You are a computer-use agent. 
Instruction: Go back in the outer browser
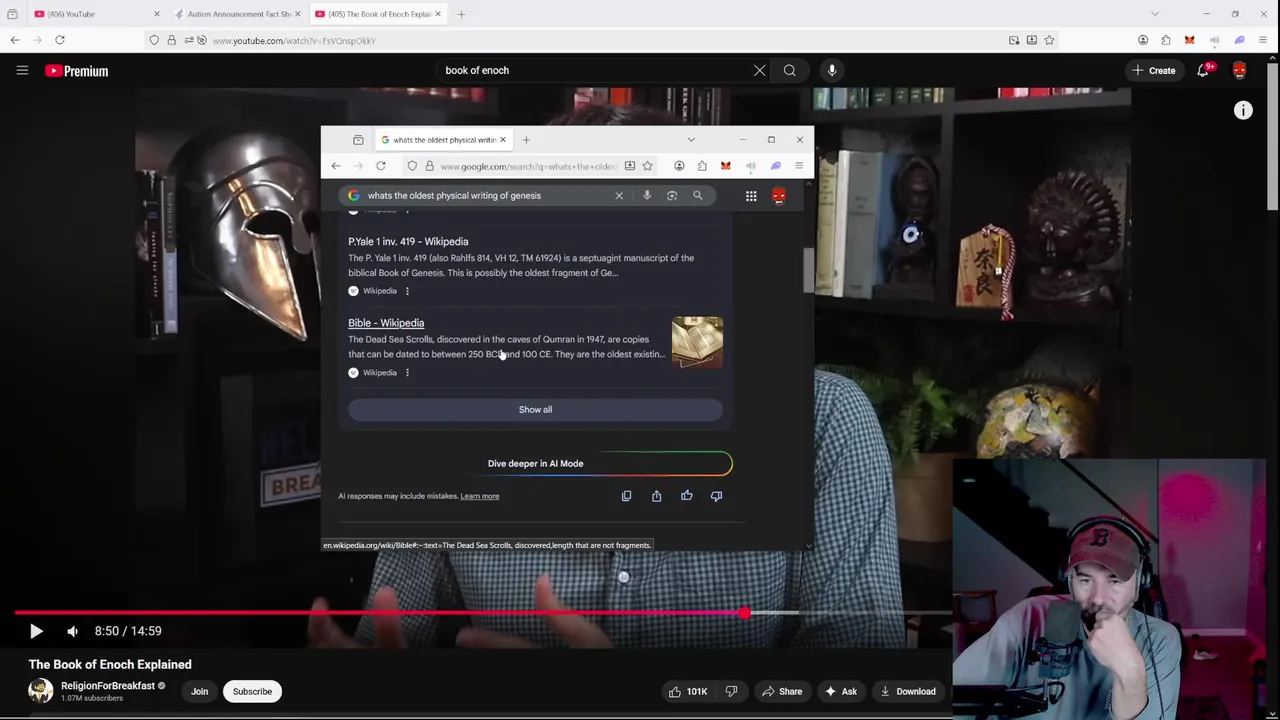14,40
